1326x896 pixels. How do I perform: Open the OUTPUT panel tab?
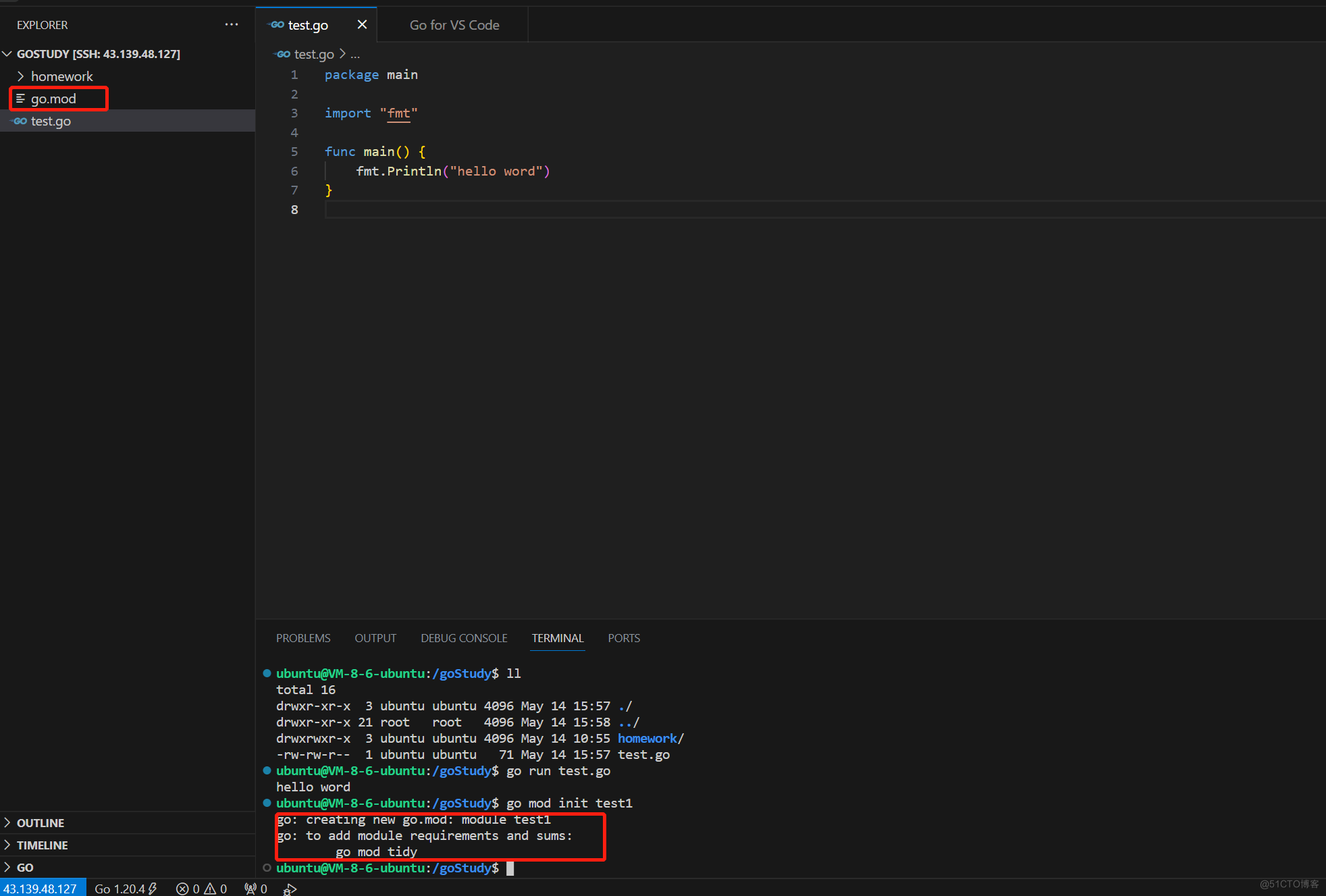point(375,638)
